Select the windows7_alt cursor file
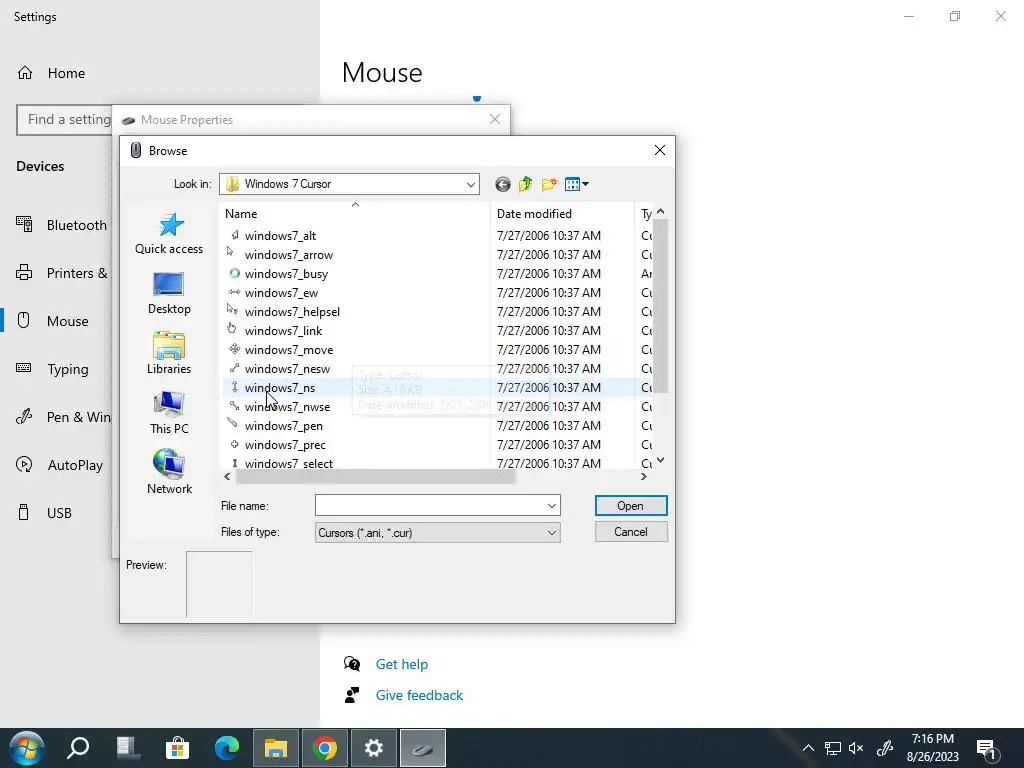Screen dimensions: 1024x768 coord(280,236)
